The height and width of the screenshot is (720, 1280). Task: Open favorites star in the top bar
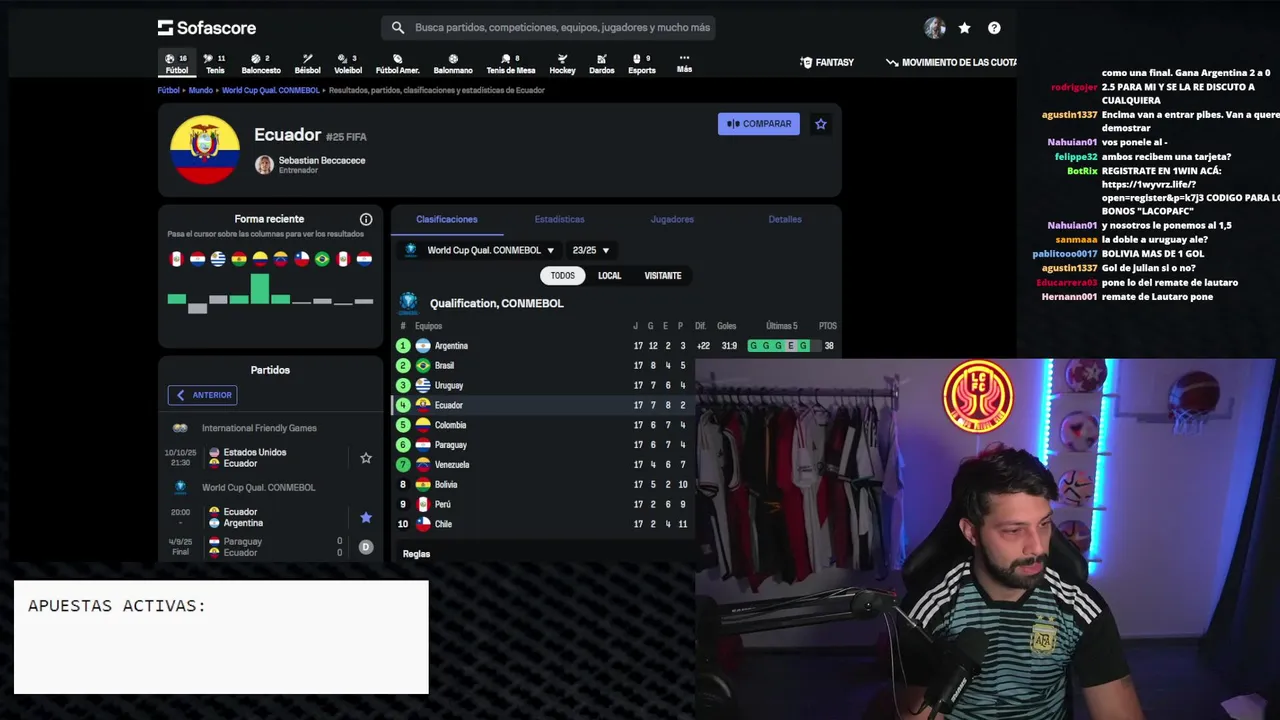tap(964, 28)
